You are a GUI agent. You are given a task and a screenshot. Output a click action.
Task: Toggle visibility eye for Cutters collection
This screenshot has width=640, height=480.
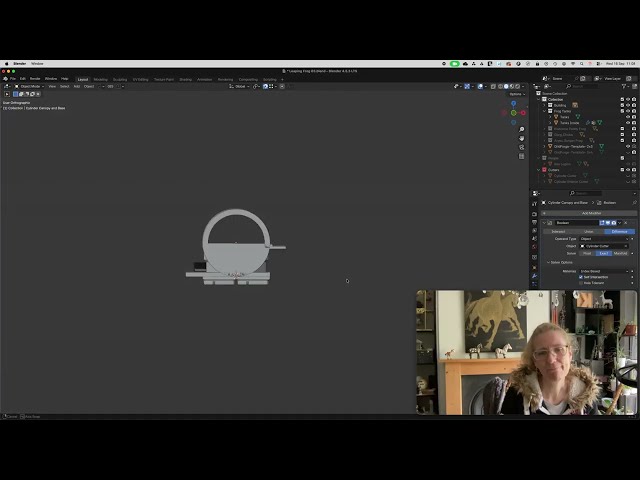click(x=628, y=170)
